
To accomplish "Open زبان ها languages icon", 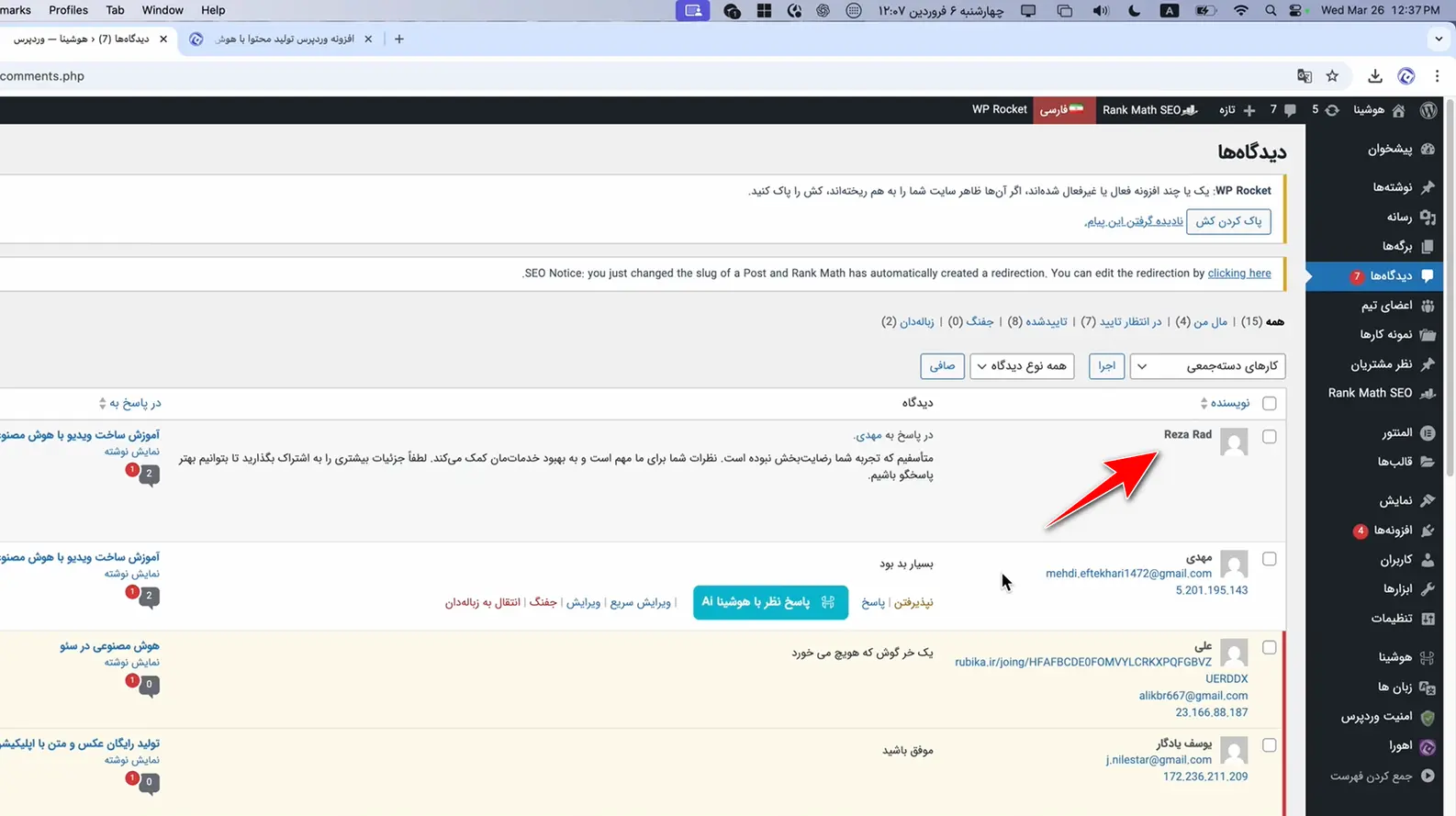I will (1428, 687).
